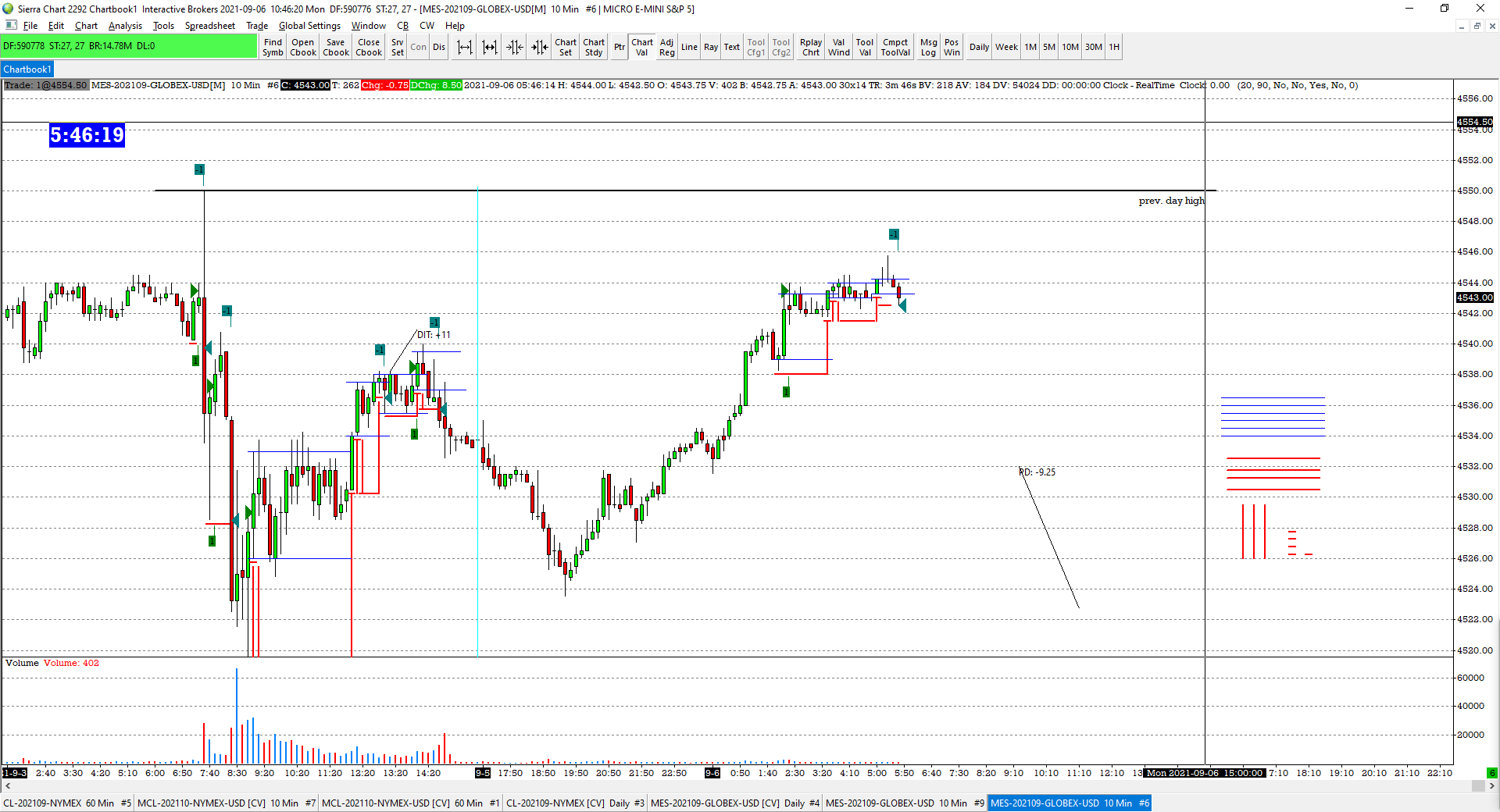This screenshot has width=1500, height=812.
Task: Click the Dis disconnect button
Action: (x=439, y=48)
